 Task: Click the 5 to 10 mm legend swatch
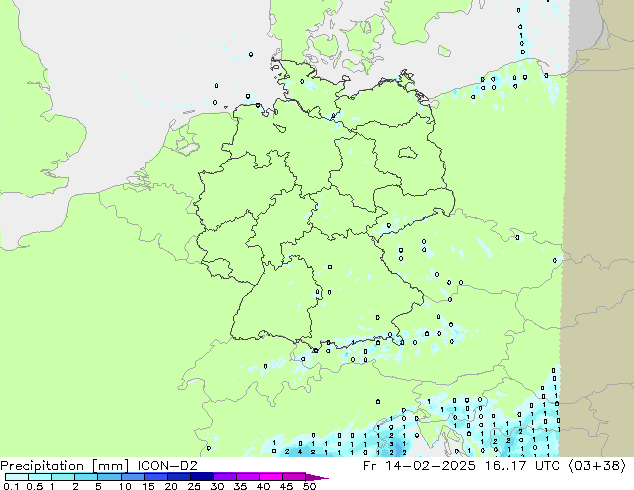pos(109,477)
